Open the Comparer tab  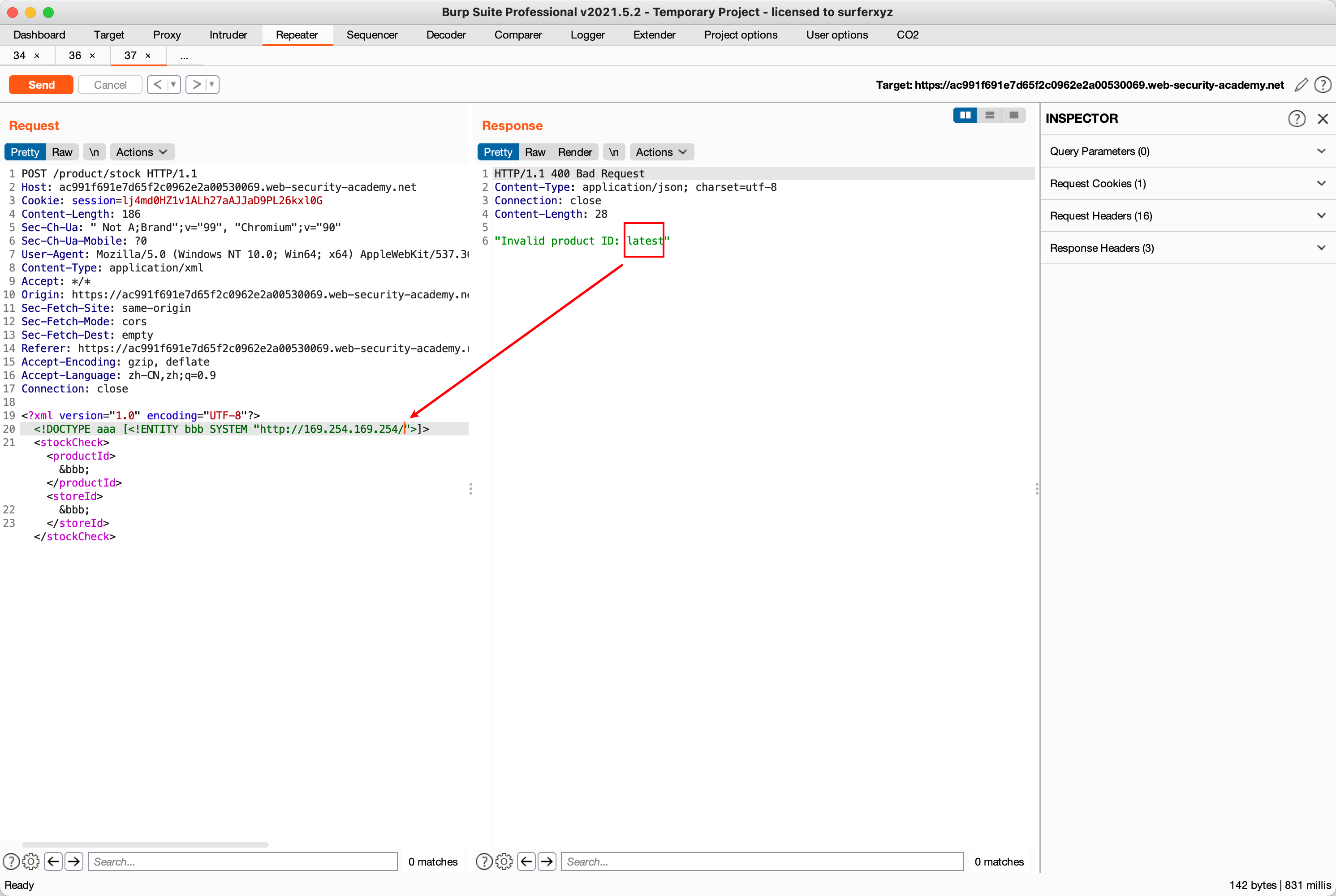click(x=518, y=35)
